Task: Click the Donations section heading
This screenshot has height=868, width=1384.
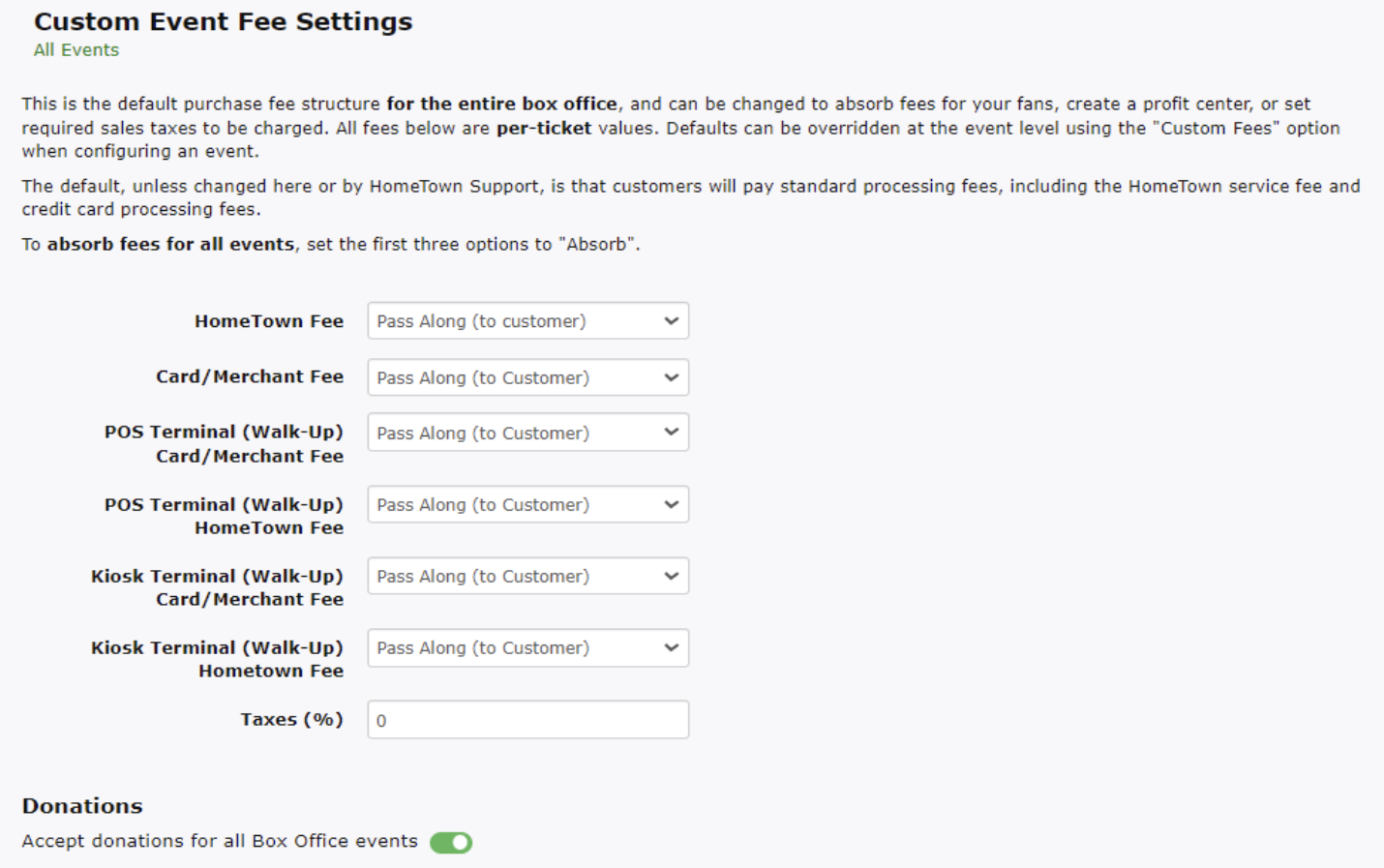Action: (82, 806)
